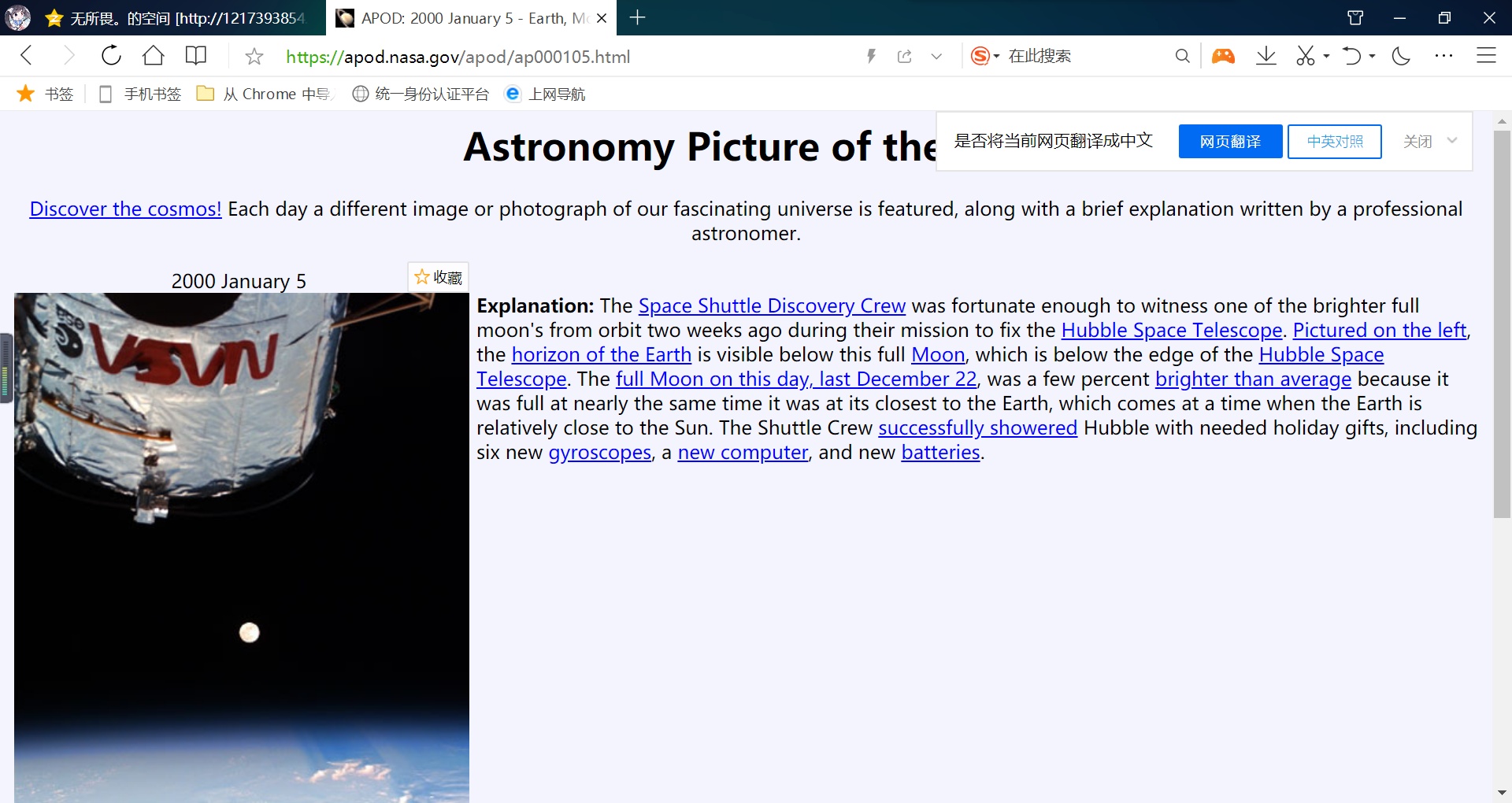Click the Hubble and Moon photo
The image size is (1512, 803).
click(x=242, y=548)
